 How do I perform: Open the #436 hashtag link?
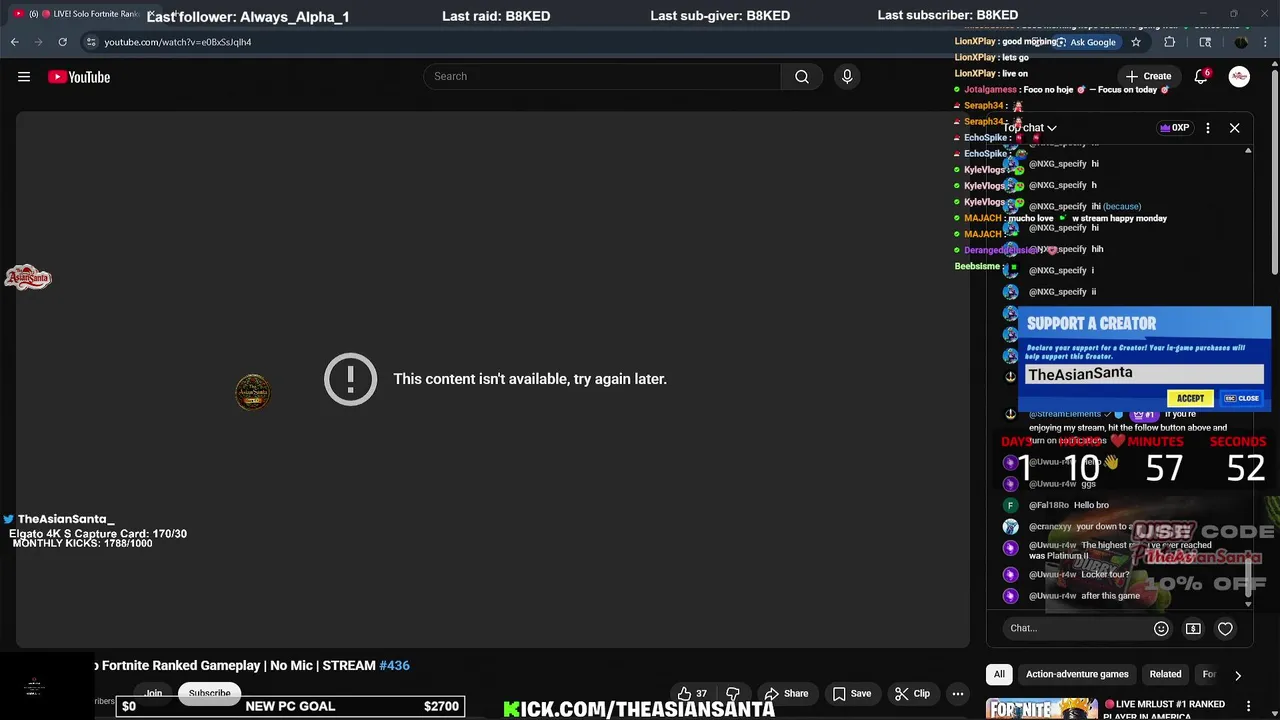pos(394,665)
